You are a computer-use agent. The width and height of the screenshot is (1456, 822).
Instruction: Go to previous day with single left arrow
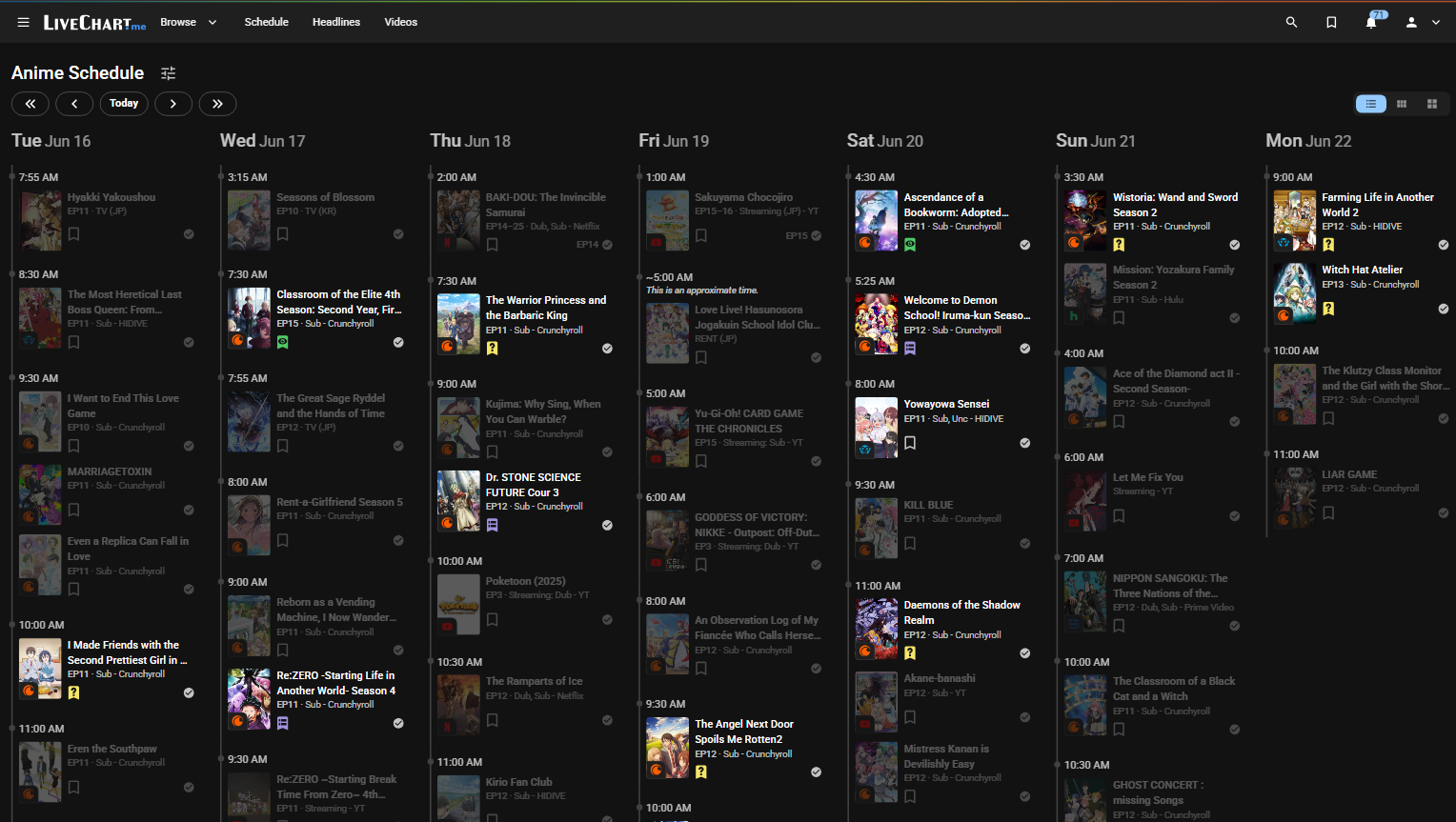tap(74, 104)
